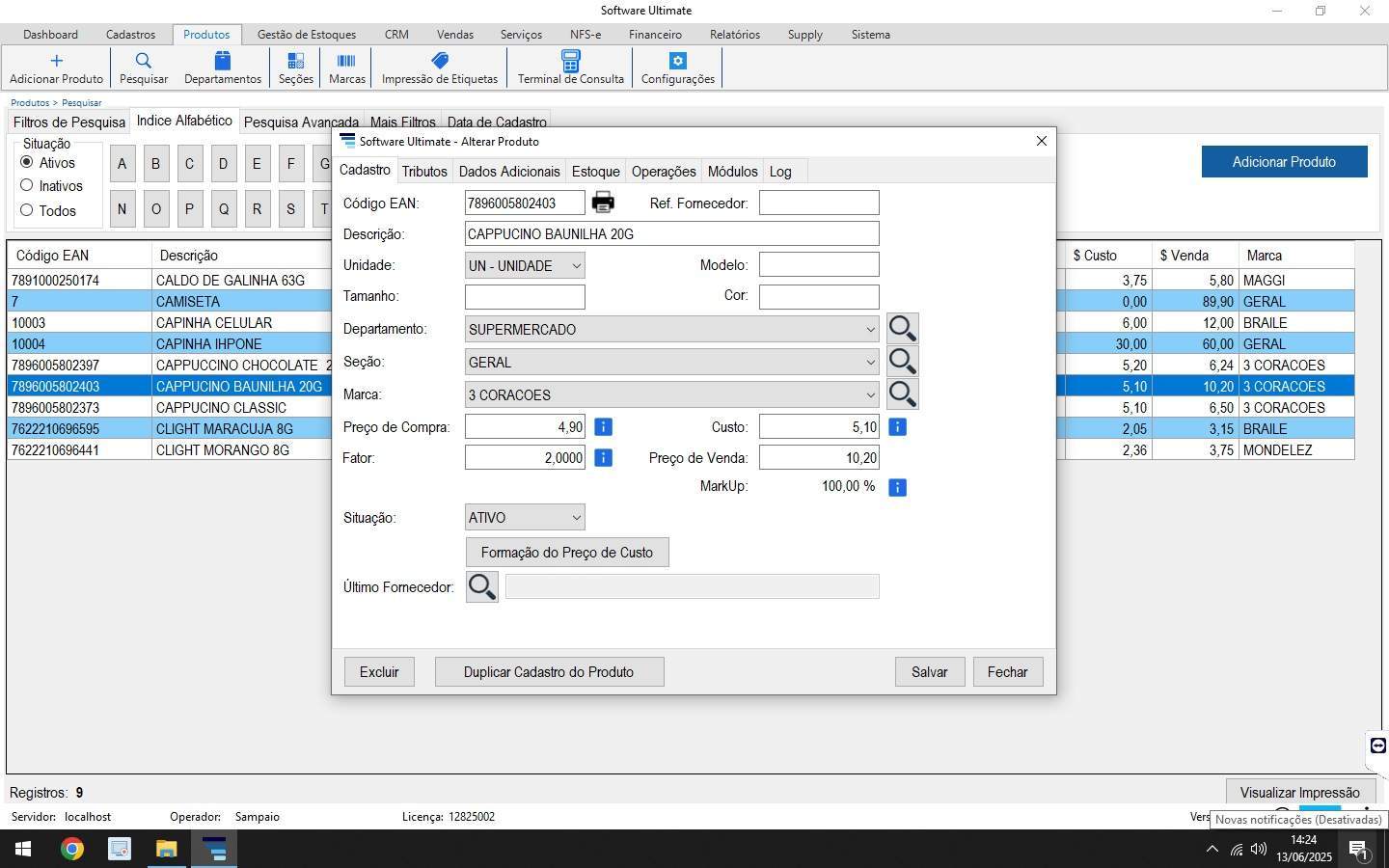1389x868 pixels.
Task: Select the CALDO DE GALINHA 63G row
Action: coord(680,281)
